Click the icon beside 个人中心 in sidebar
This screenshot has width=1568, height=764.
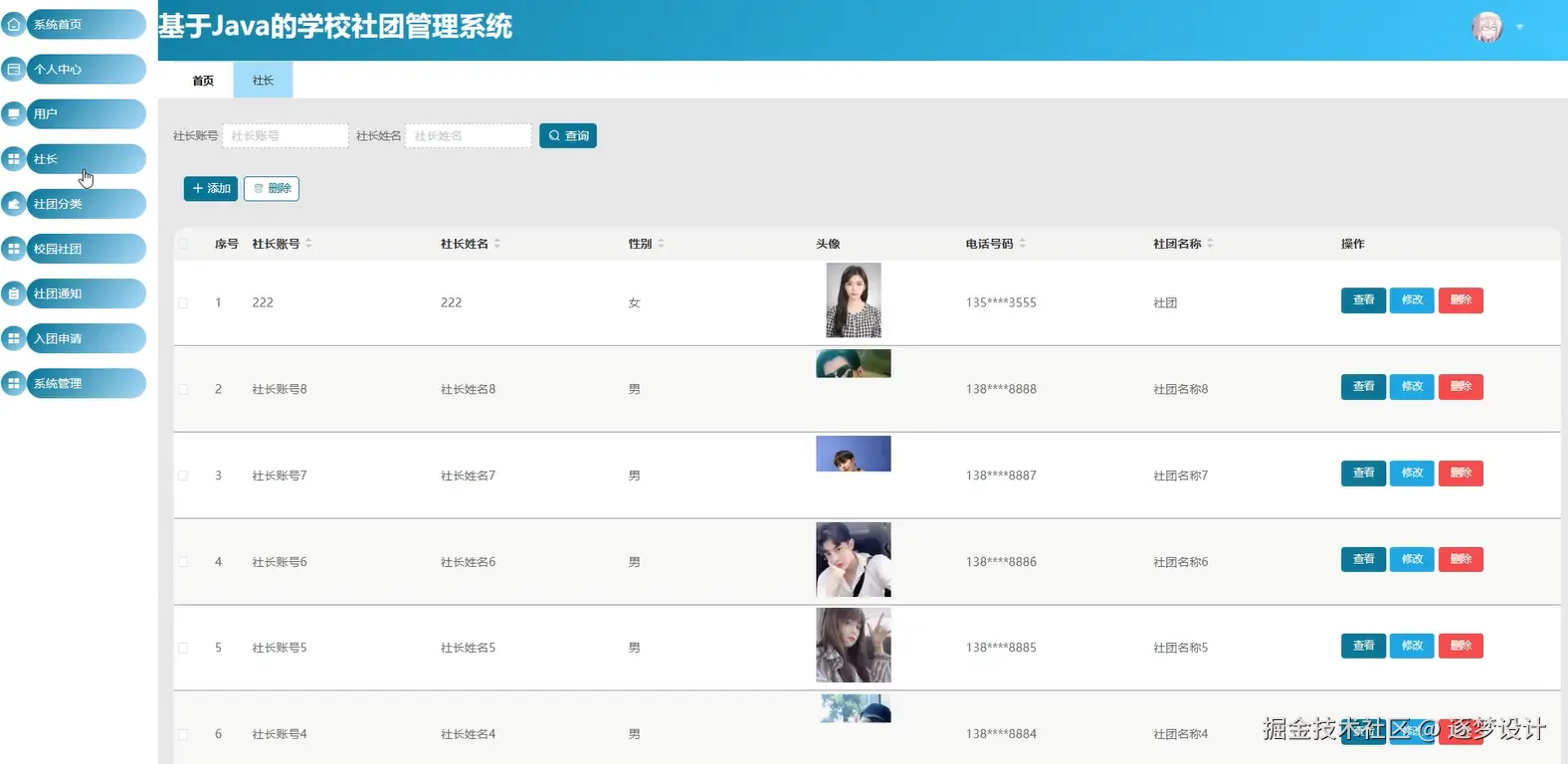tap(14, 69)
